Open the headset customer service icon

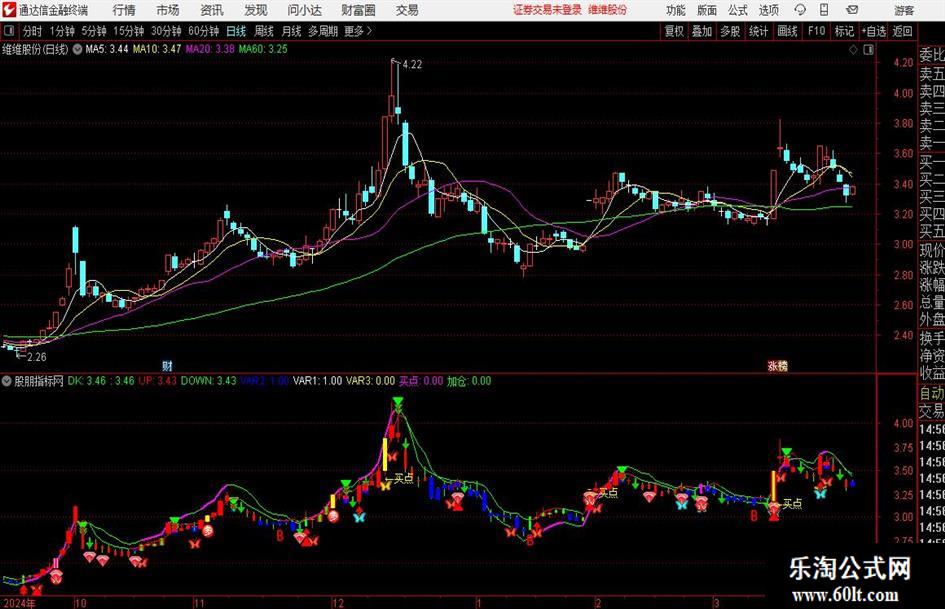pos(800,10)
